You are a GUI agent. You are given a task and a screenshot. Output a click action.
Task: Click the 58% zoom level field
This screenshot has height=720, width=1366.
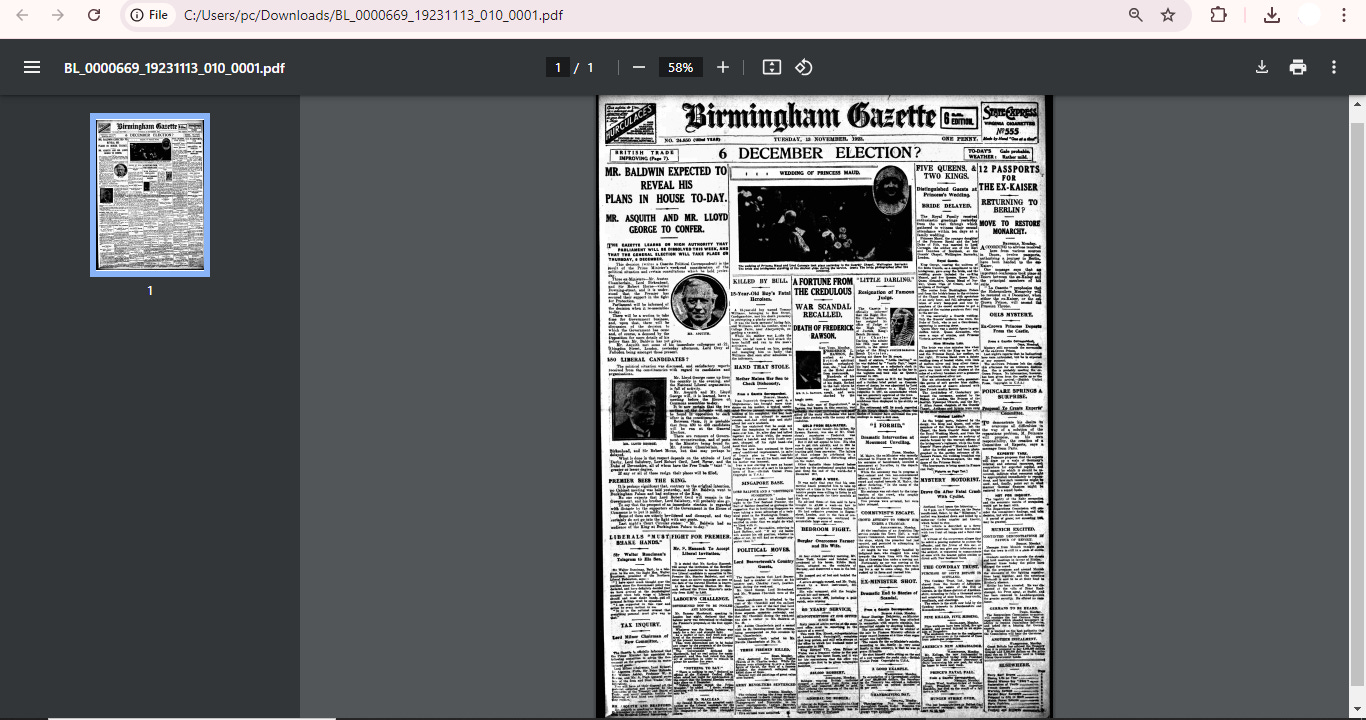[681, 67]
